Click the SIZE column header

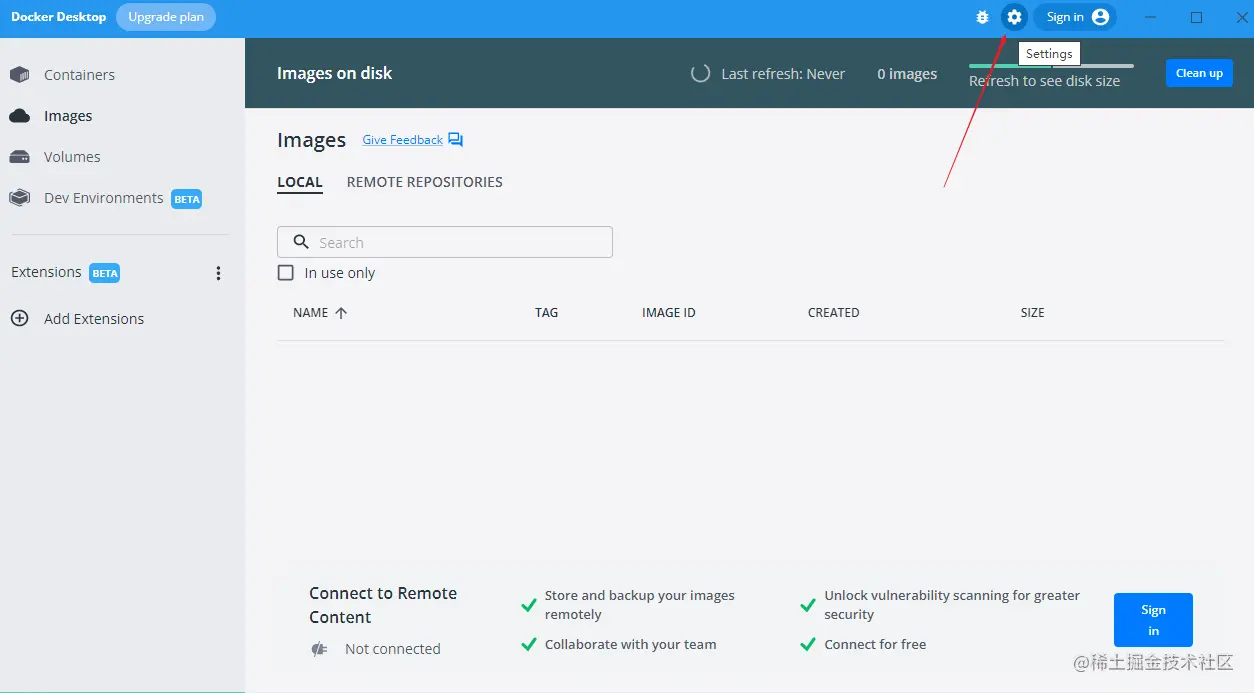1033,313
